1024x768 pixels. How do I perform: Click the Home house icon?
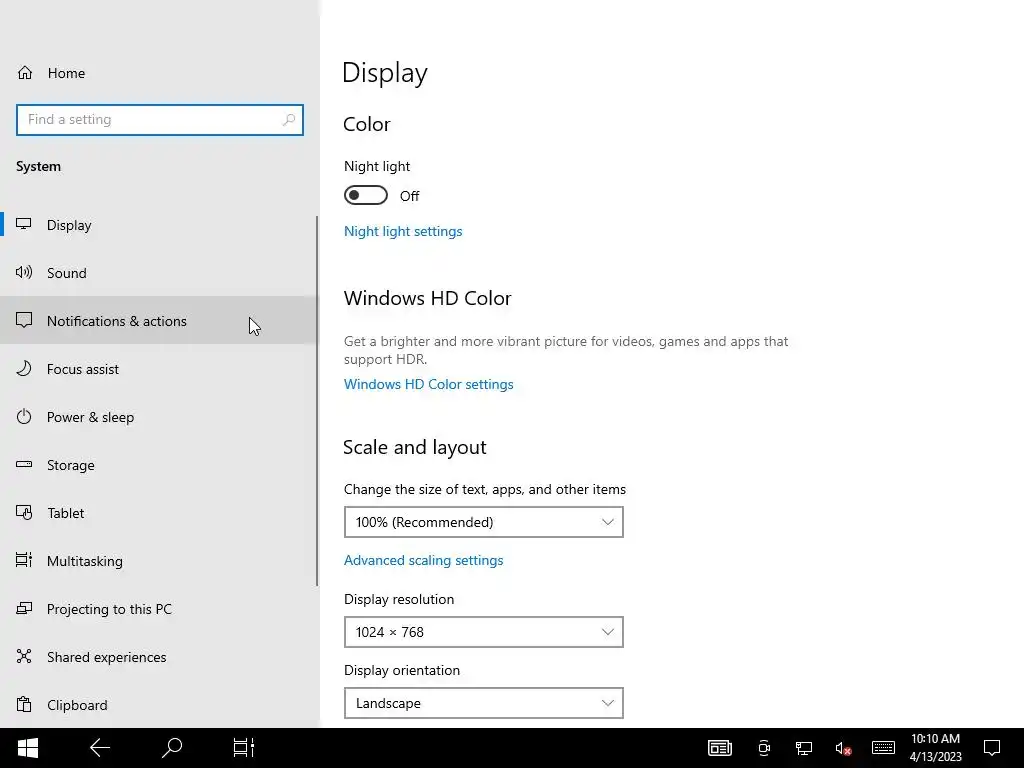25,72
